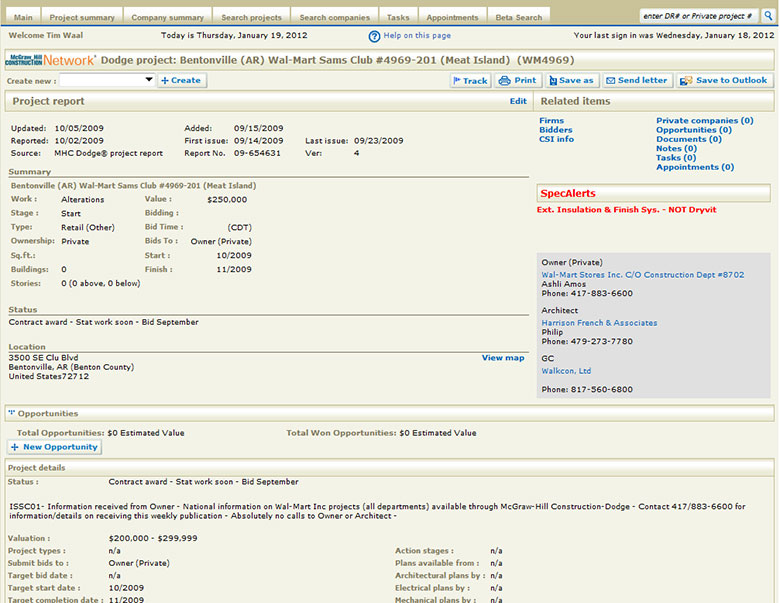
Task: Open the Main tab
Action: [23, 17]
